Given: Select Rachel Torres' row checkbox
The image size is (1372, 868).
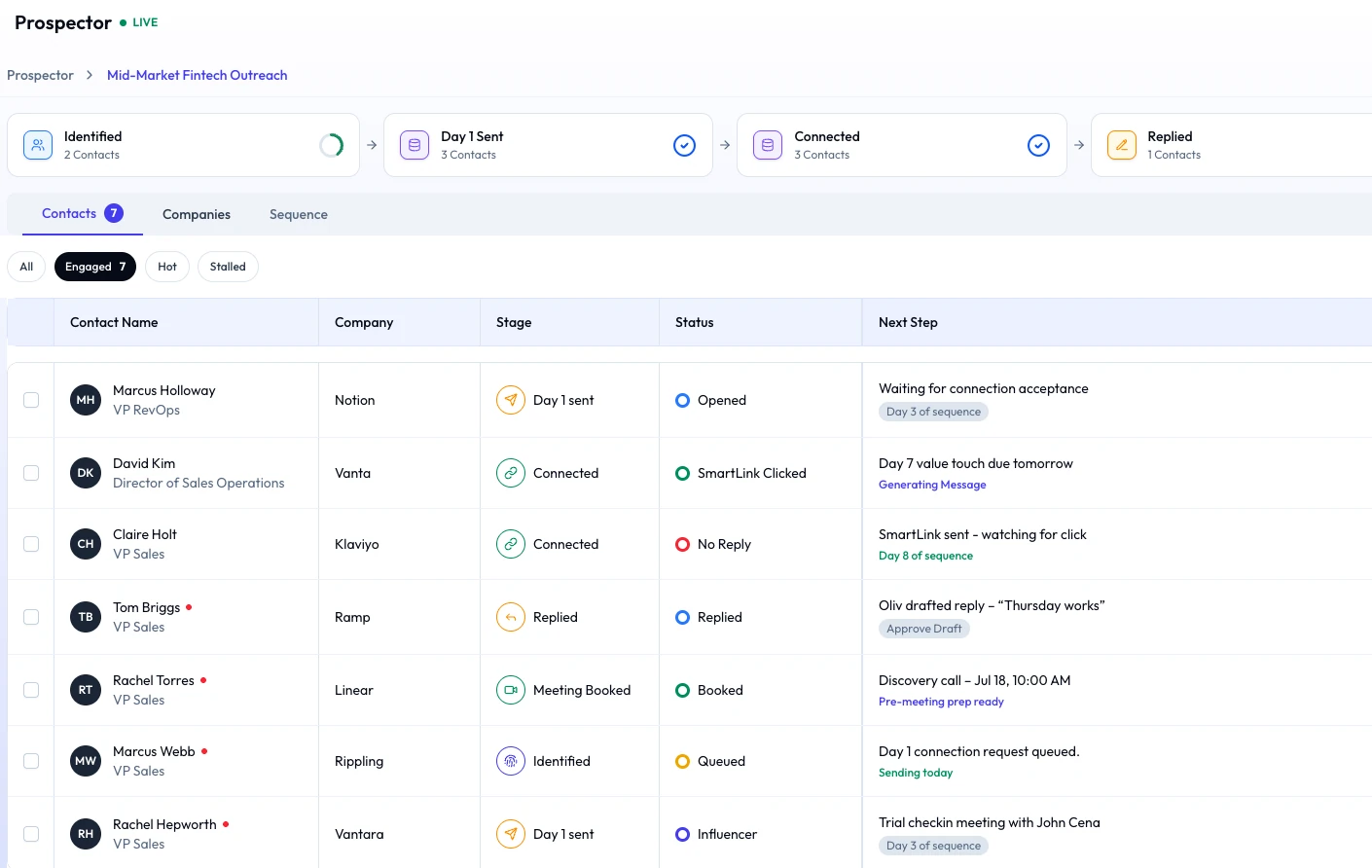Looking at the screenshot, I should [x=31, y=690].
